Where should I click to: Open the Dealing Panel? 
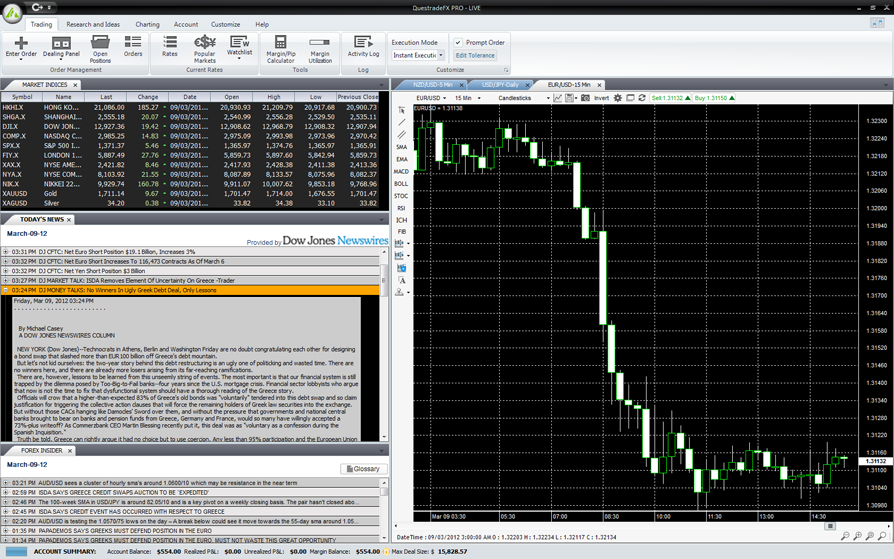point(61,47)
